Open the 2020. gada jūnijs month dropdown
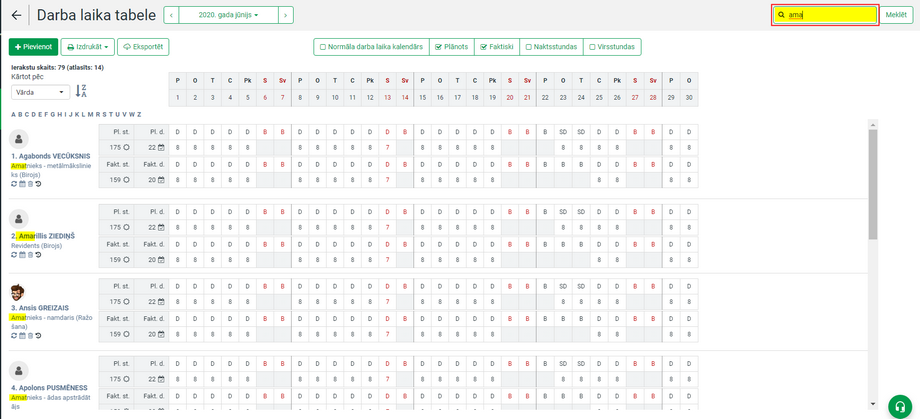Viewport: 920px width, 419px height. pyautogui.click(x=228, y=15)
